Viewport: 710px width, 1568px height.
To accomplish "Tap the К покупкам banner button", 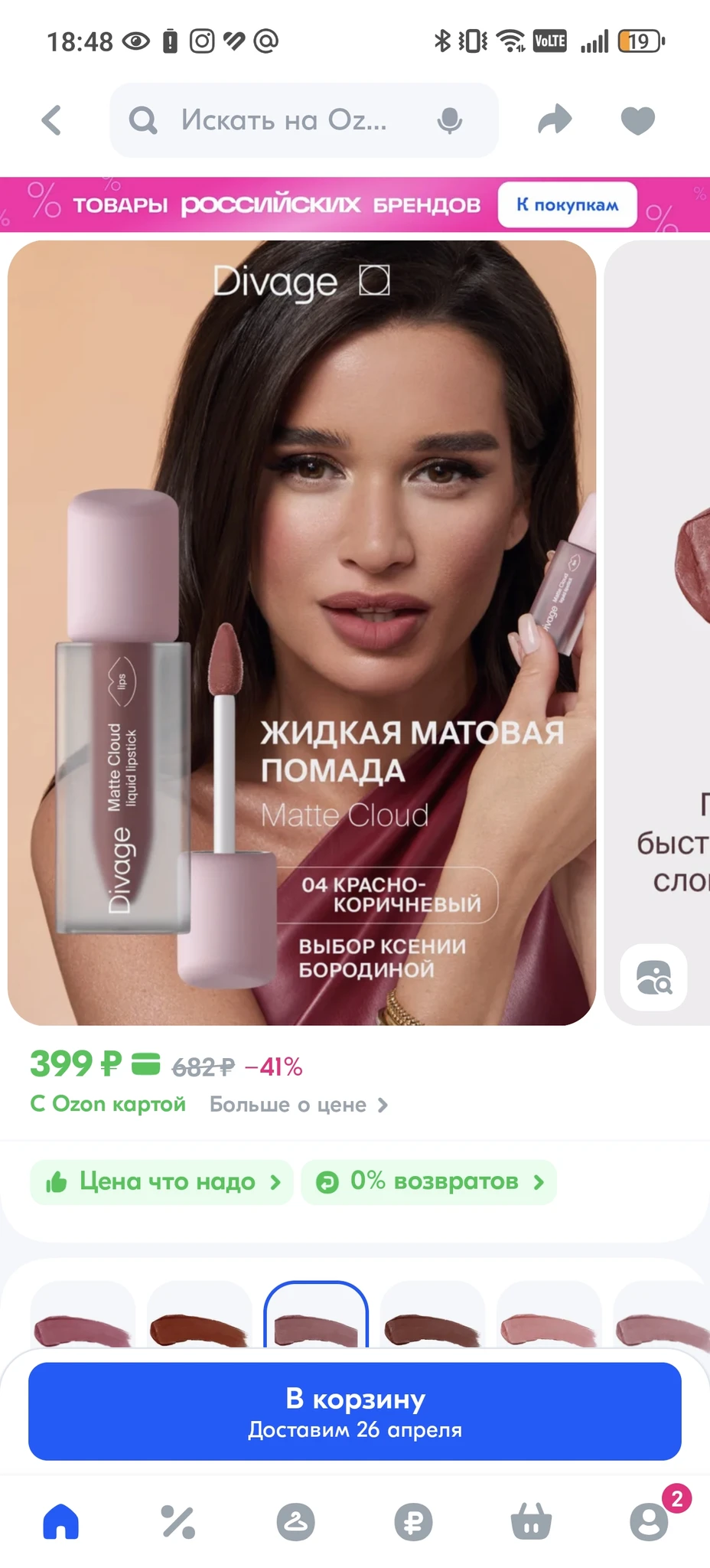I will [567, 204].
